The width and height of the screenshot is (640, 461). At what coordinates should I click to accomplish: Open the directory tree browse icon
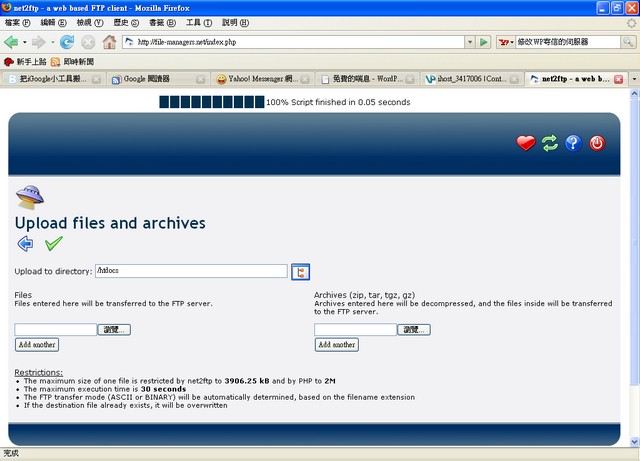coord(300,272)
